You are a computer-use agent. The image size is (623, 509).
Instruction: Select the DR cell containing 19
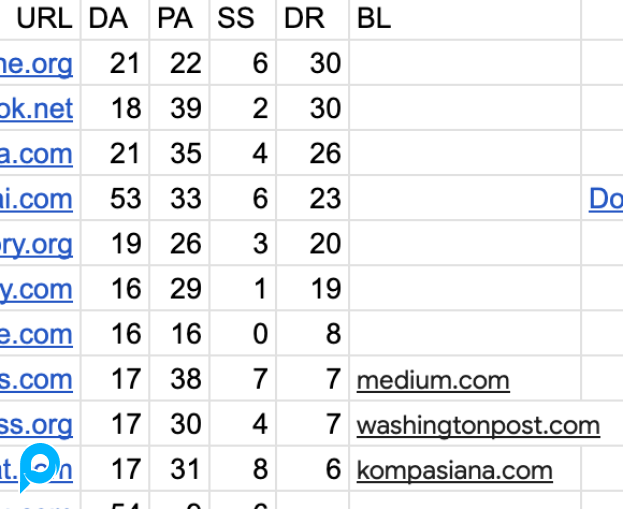(312, 290)
